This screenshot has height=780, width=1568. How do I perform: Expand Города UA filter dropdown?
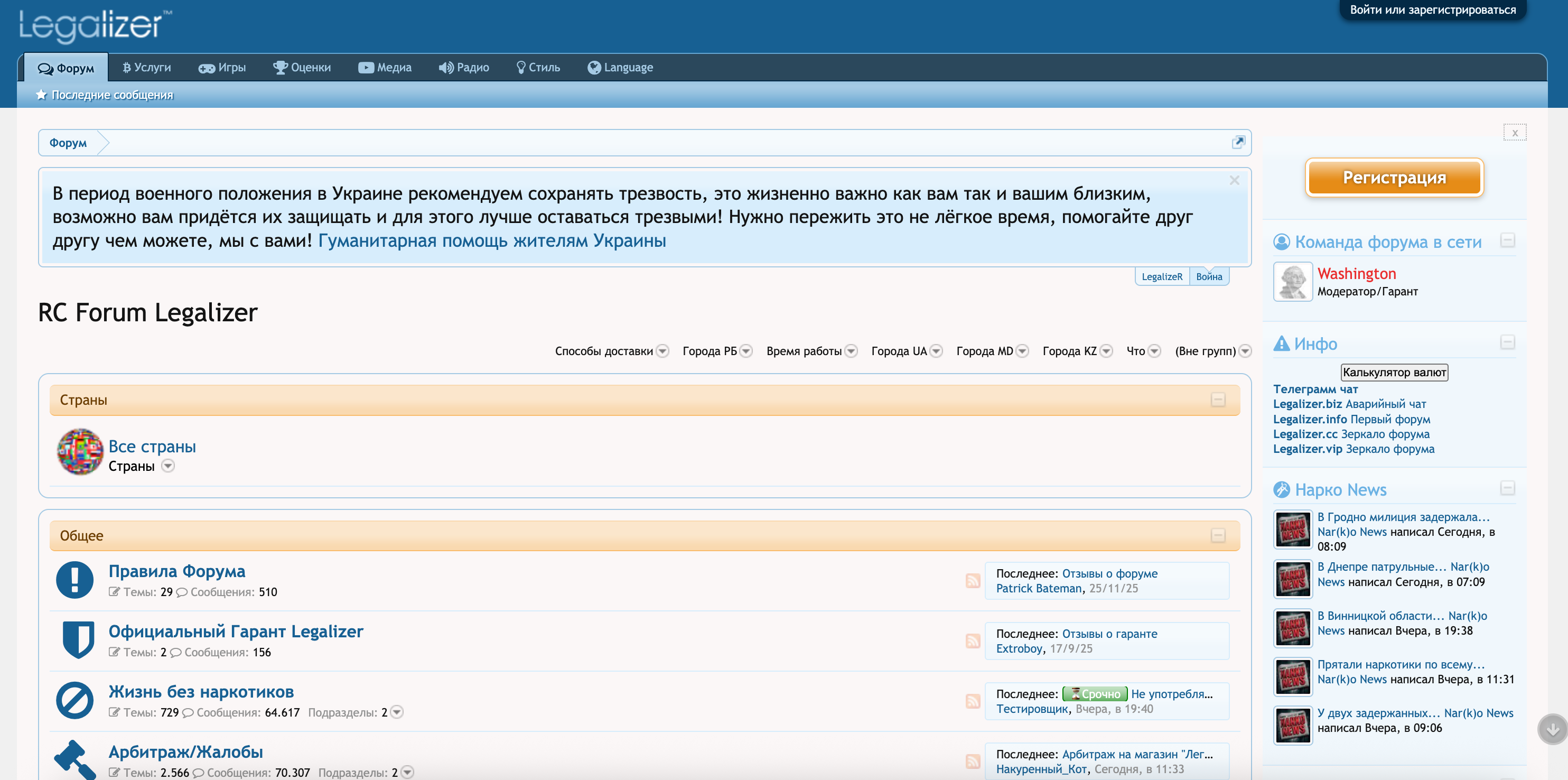point(937,351)
